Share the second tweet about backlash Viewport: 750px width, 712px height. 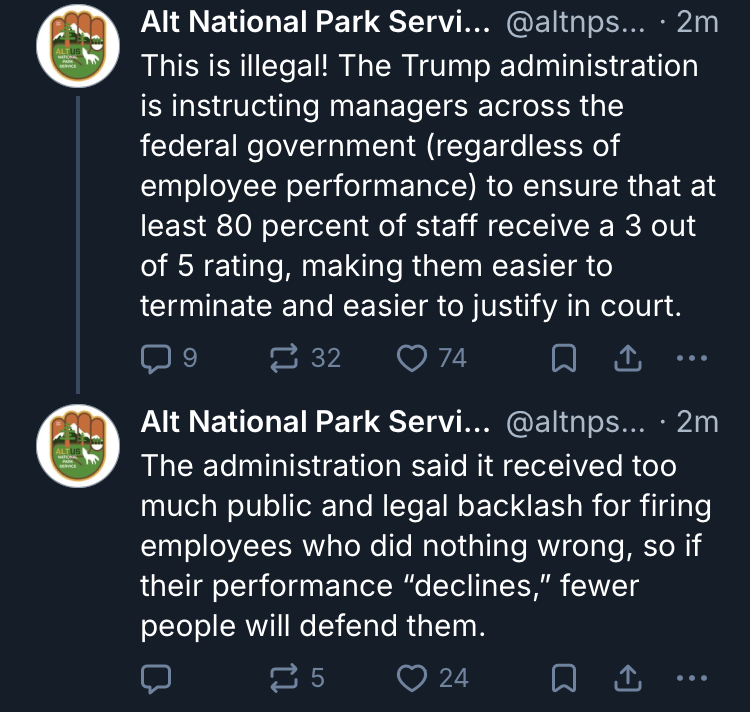pyautogui.click(x=629, y=678)
